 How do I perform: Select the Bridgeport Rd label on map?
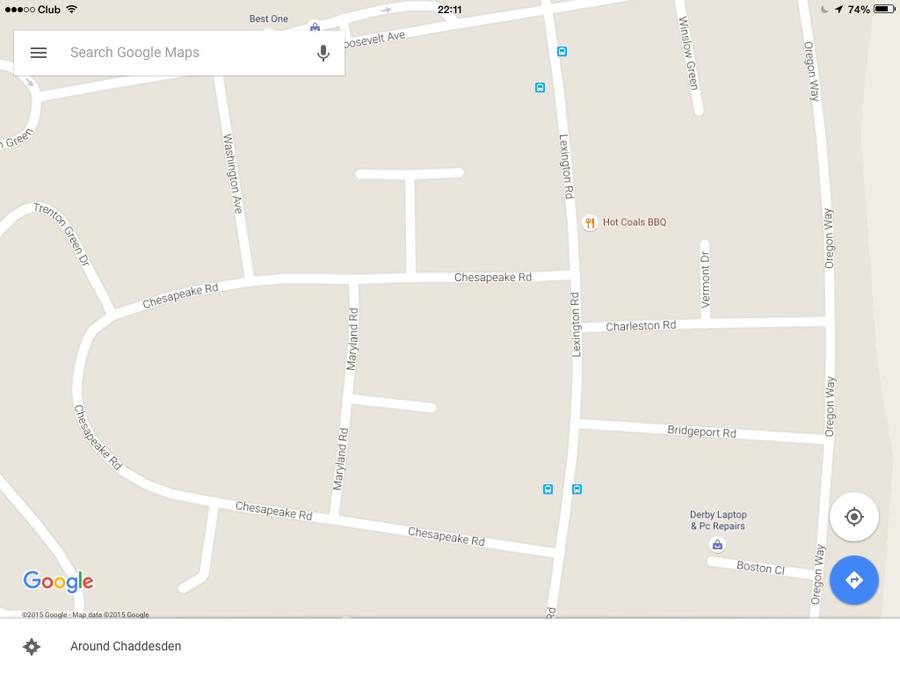[701, 432]
